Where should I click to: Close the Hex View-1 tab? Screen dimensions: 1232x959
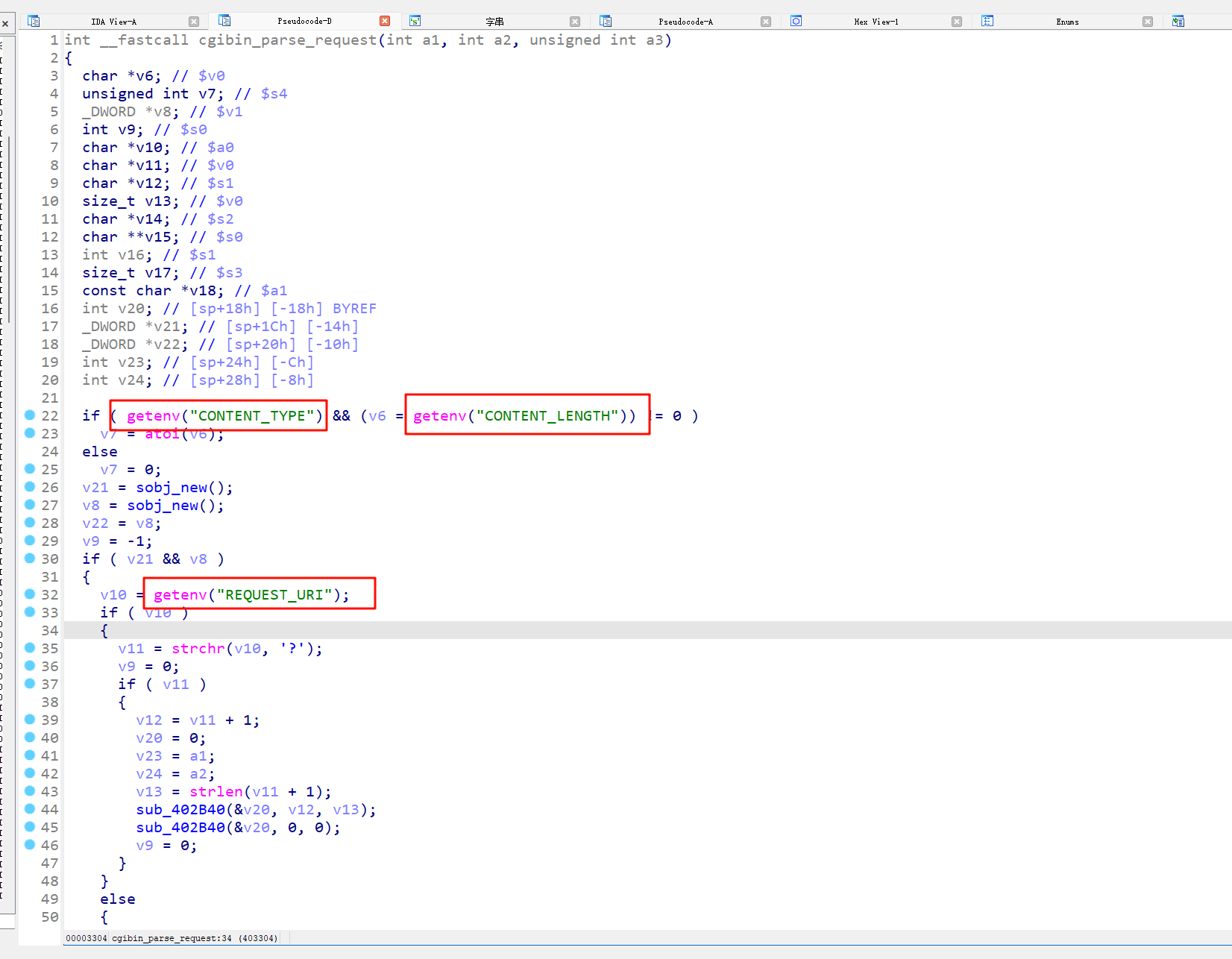point(957,22)
